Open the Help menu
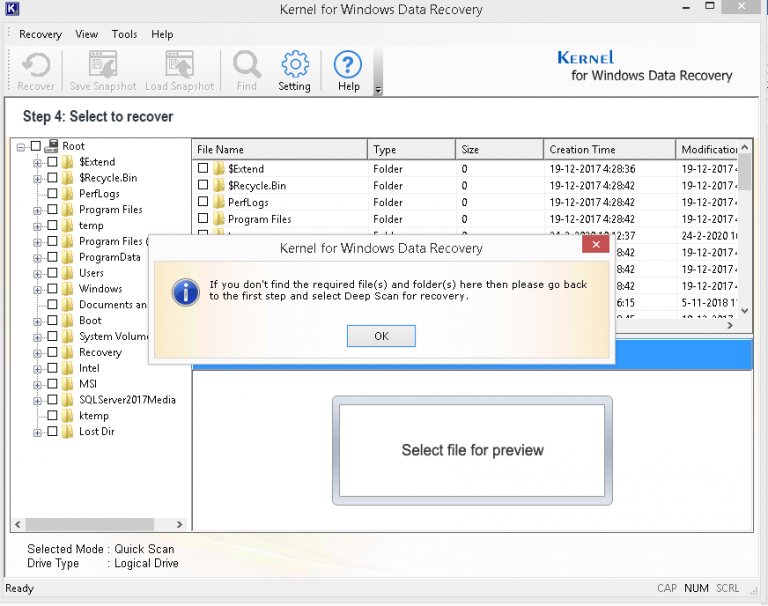 tap(162, 34)
